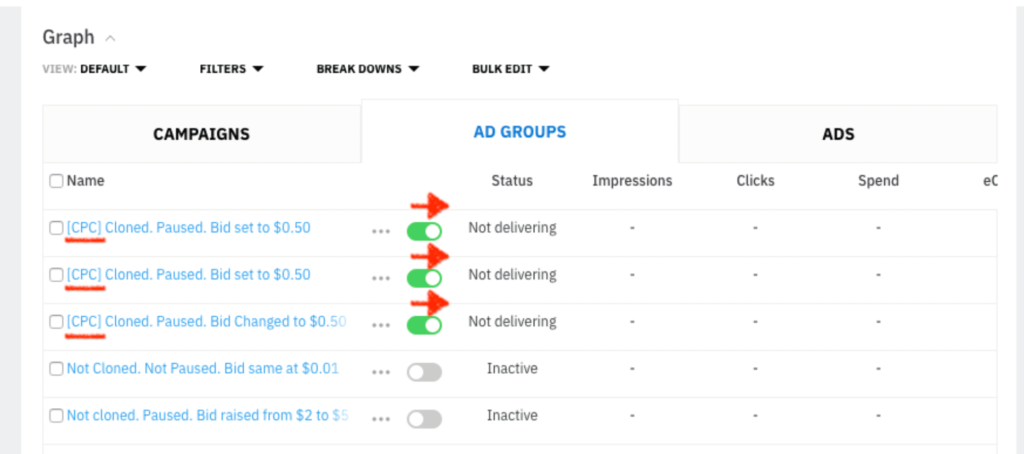Screen dimensions: 1024x454
Task: Open the BULK EDIT dropdown
Action: (x=510, y=69)
